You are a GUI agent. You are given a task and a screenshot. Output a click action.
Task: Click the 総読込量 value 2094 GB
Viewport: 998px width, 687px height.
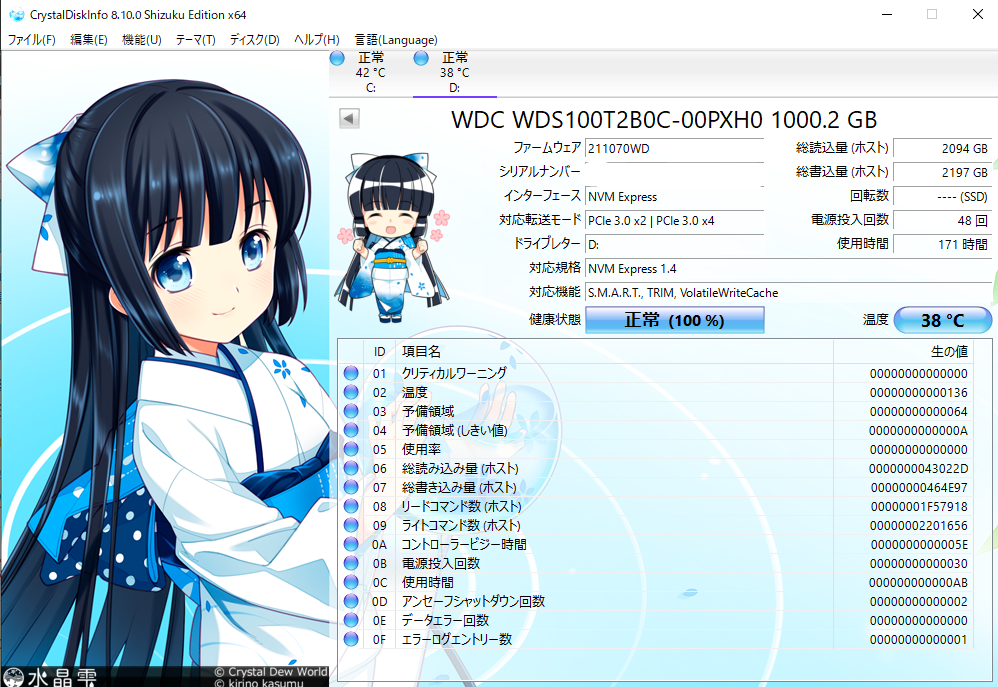coord(943,148)
